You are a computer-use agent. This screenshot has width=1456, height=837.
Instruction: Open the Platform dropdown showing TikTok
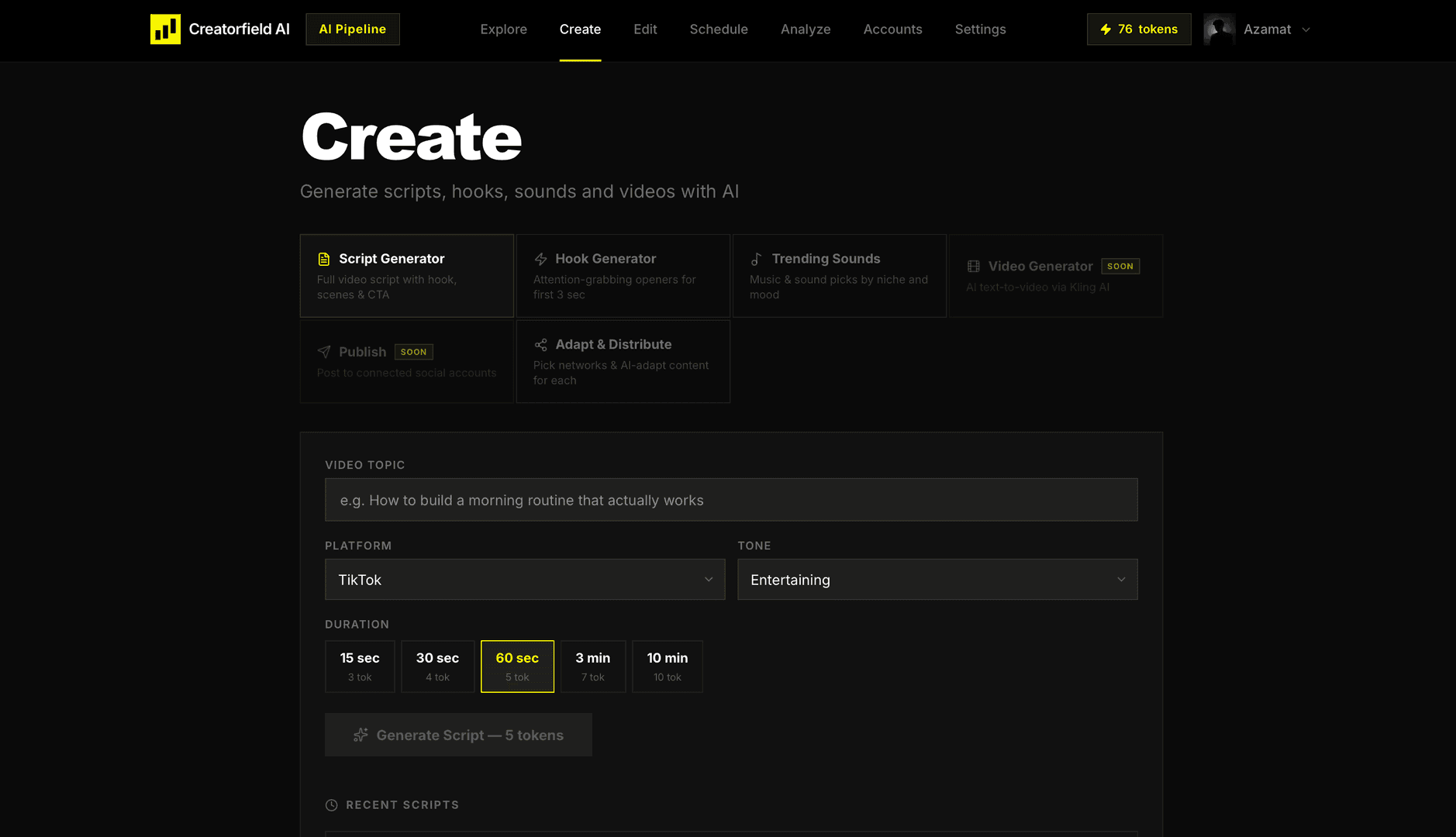pos(525,580)
